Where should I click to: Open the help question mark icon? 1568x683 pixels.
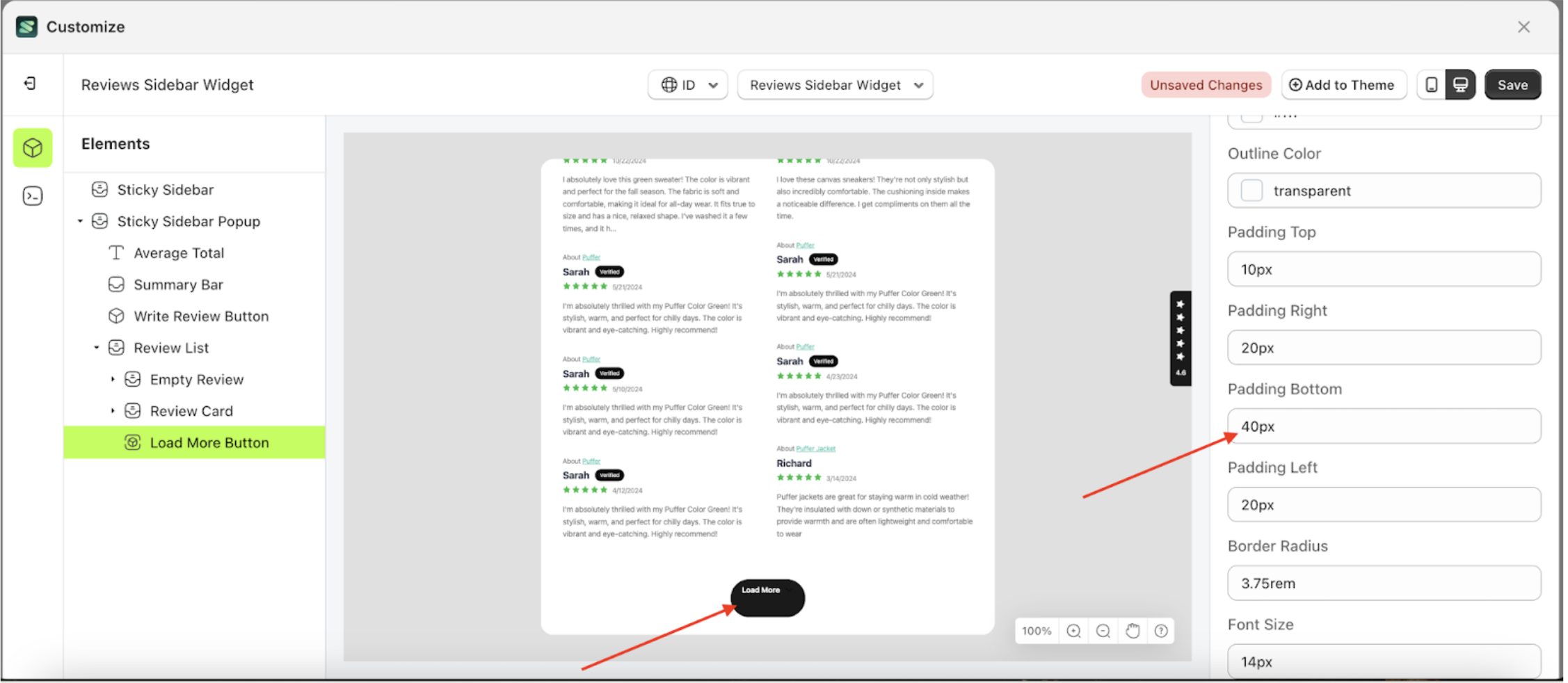tap(1160, 631)
